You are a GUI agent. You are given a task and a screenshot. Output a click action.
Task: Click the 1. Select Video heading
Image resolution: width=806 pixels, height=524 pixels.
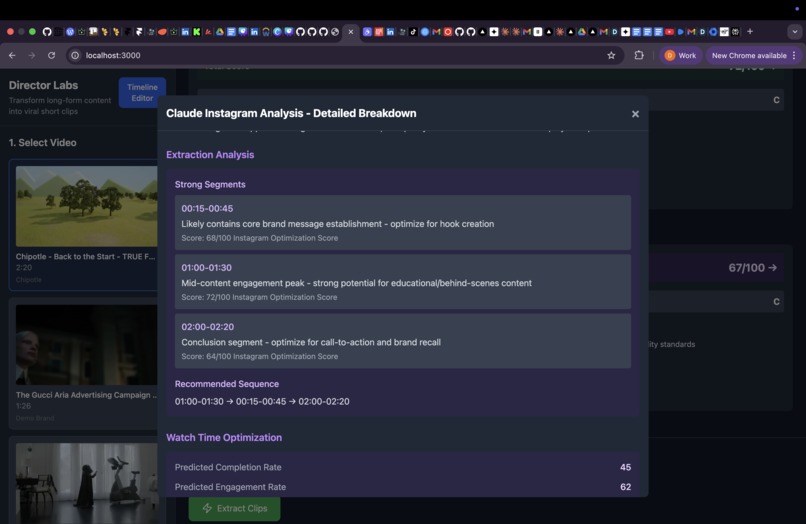pyautogui.click(x=42, y=143)
